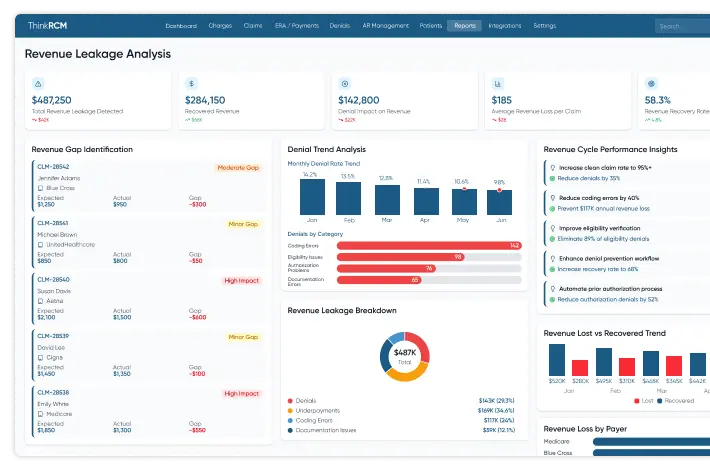The image size is (710, 470).
Task: Click the Blue Cross payer icon
Action: [x=41, y=188]
